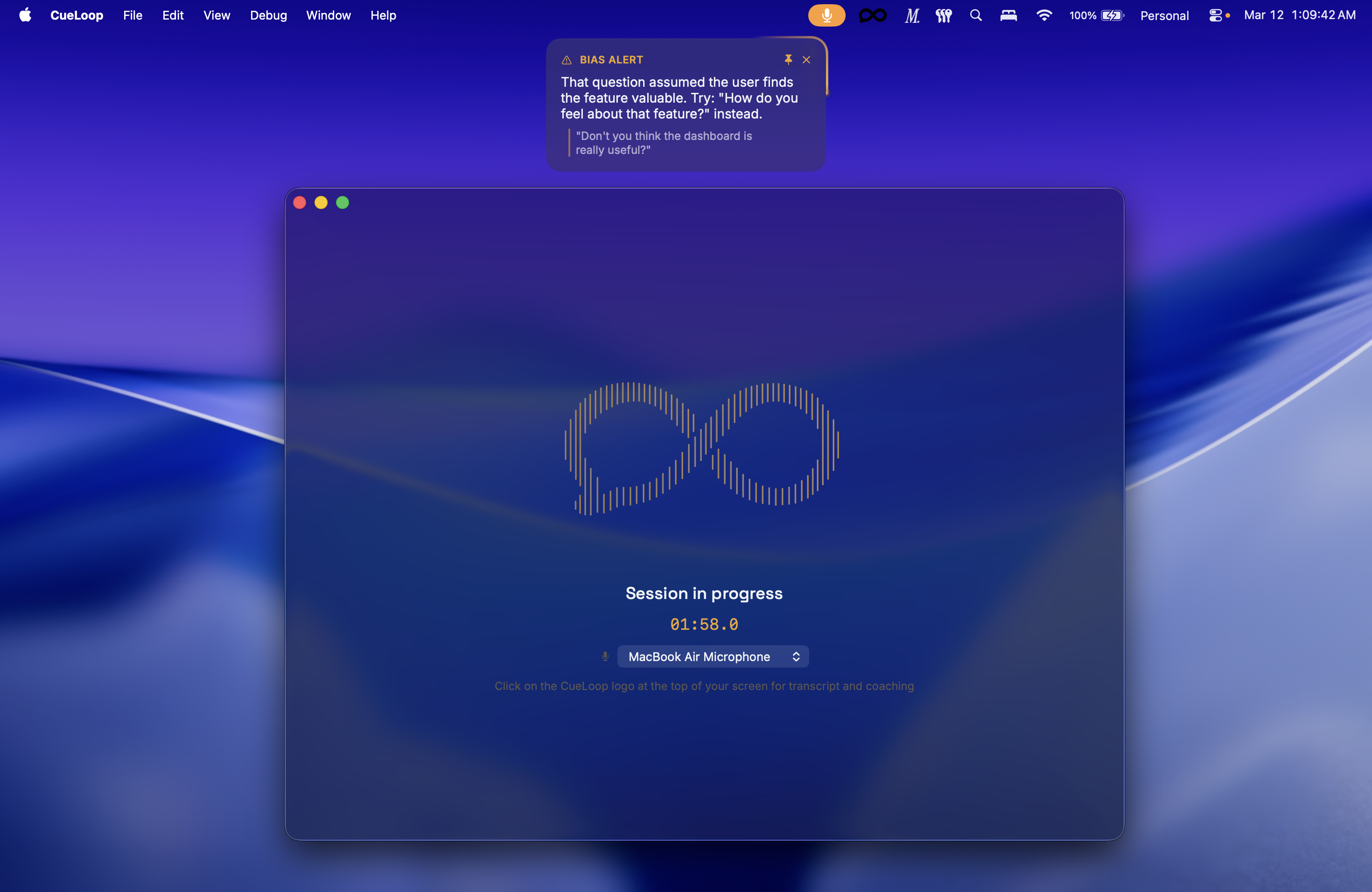Viewport: 1372px width, 892px height.
Task: Open the View menu
Action: [x=216, y=15]
